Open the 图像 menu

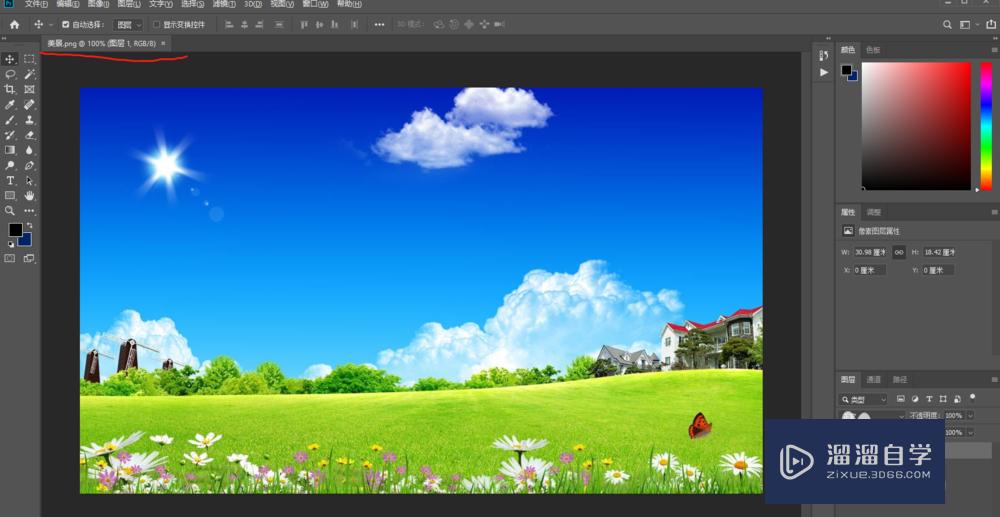pyautogui.click(x=98, y=4)
